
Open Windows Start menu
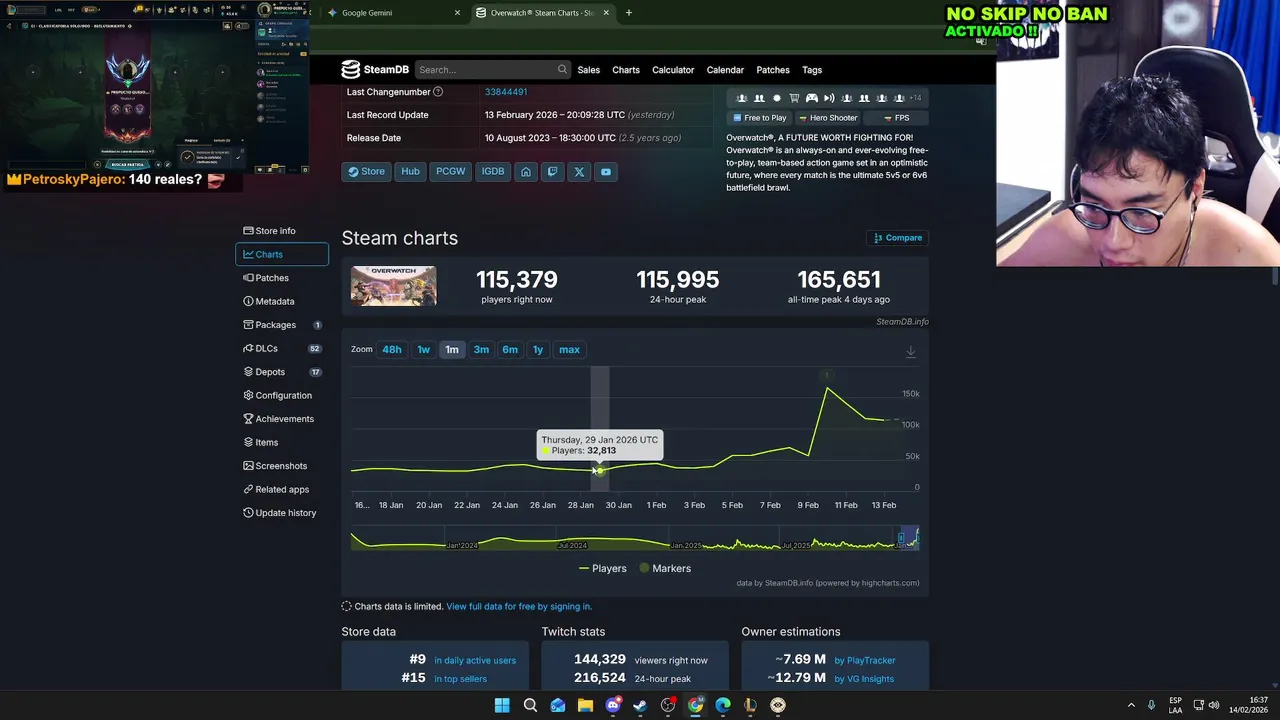coord(502,705)
